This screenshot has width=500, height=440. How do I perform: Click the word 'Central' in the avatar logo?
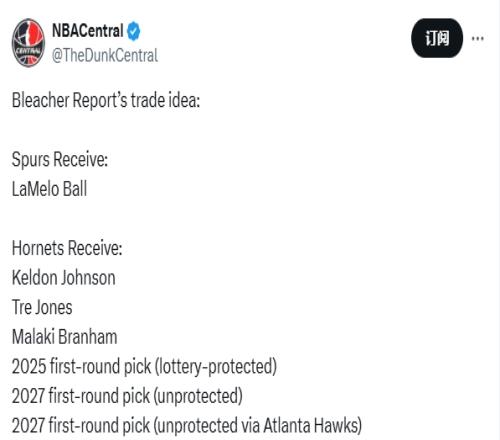pyautogui.click(x=28, y=51)
